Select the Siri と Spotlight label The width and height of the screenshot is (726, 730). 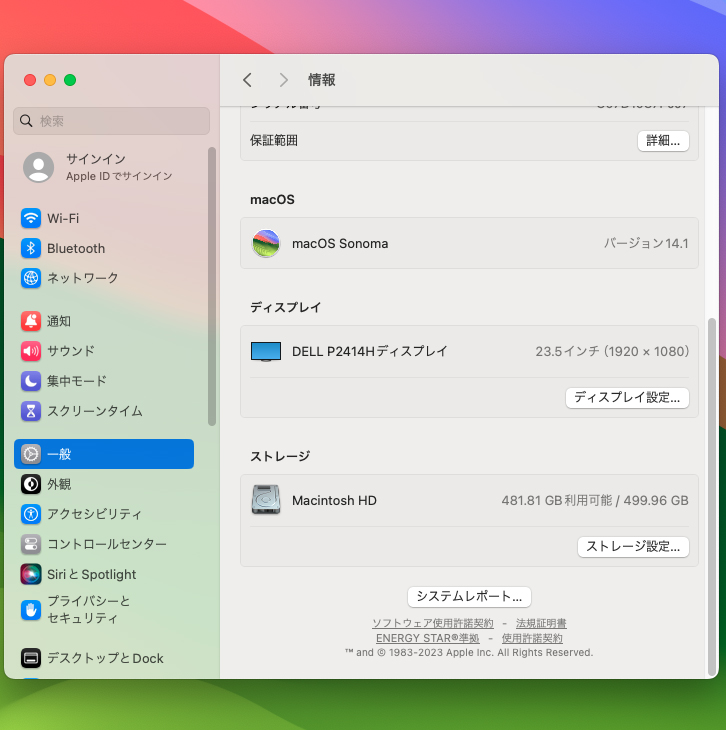pos(91,575)
